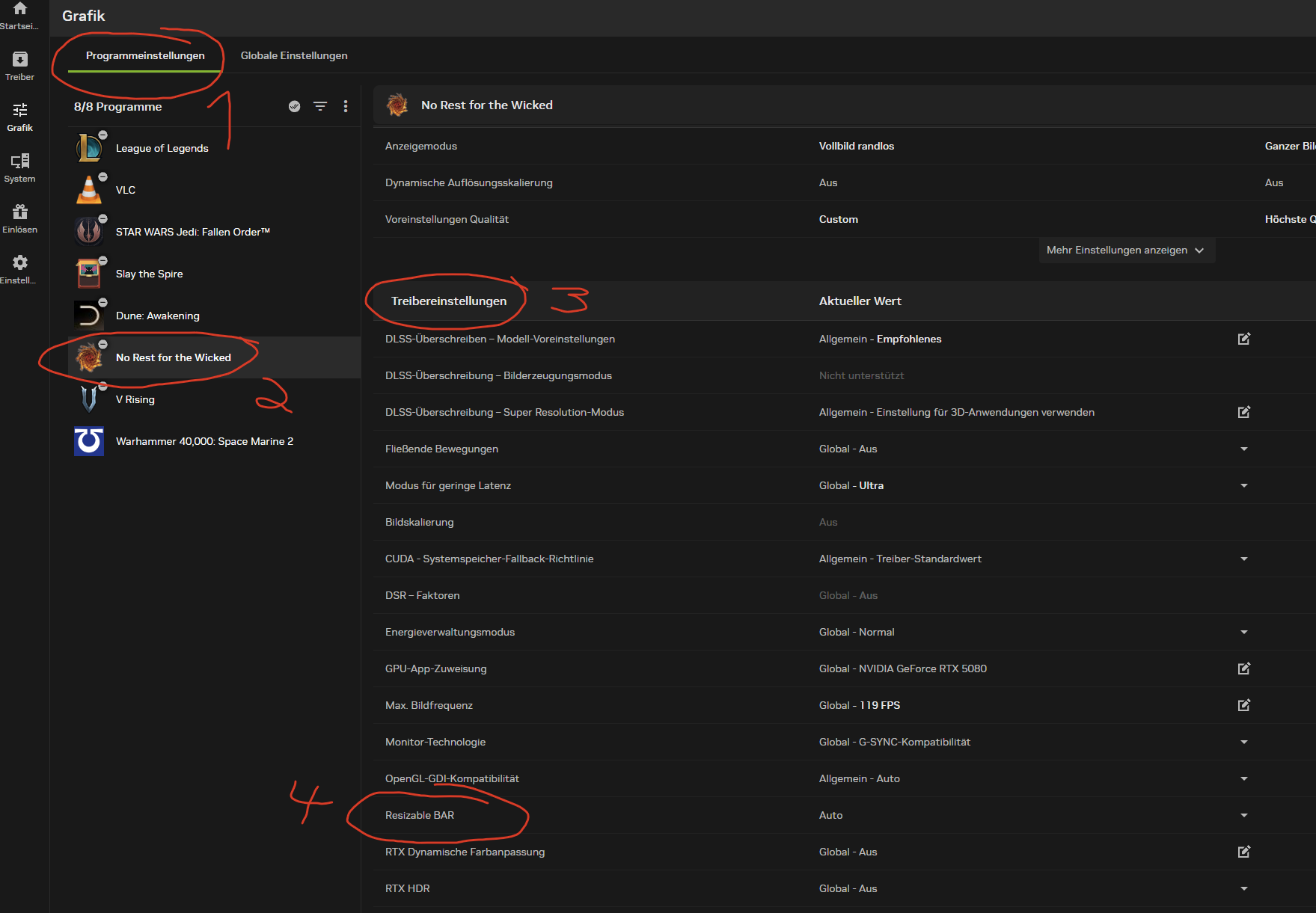This screenshot has height=913, width=1316.
Task: Click the Custom quality preset value
Action: point(839,219)
